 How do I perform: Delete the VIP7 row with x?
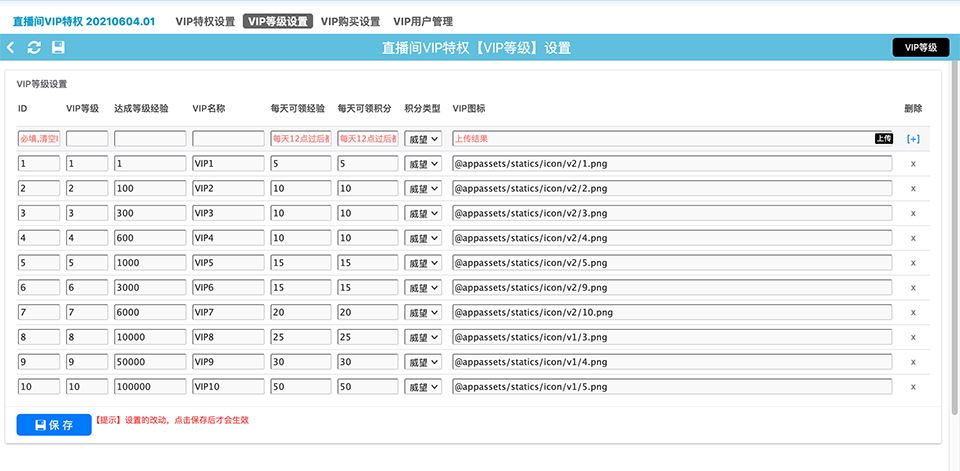[912, 312]
